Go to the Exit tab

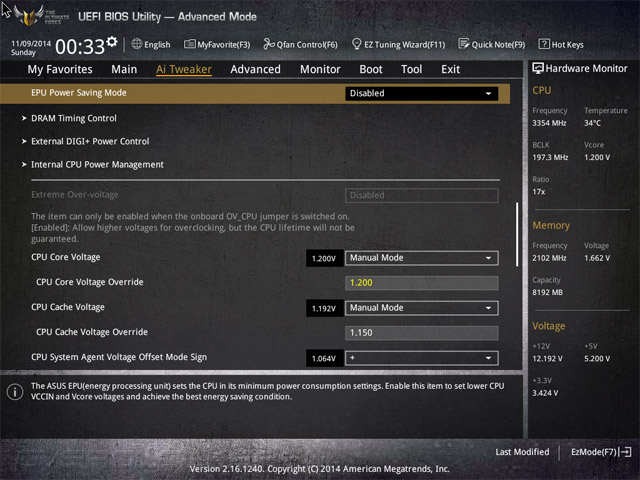point(451,69)
